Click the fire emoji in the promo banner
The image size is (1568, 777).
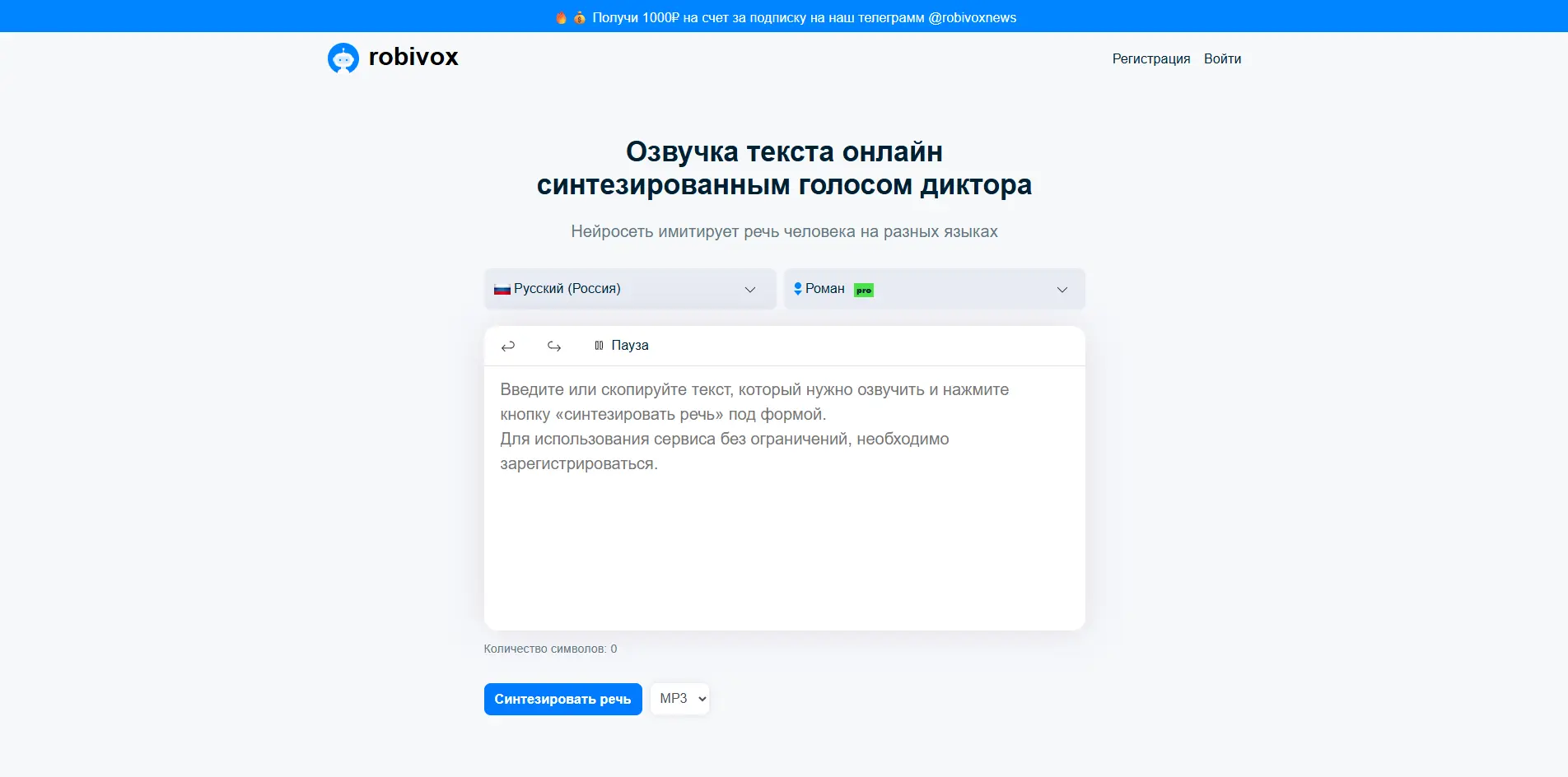click(x=561, y=16)
